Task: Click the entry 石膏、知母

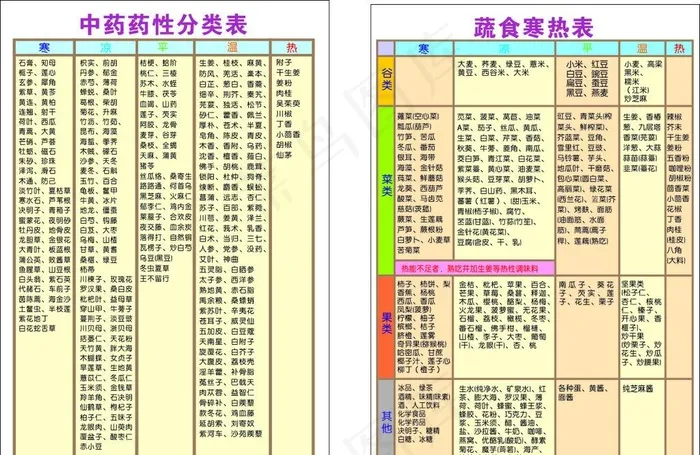Action: coord(37,63)
